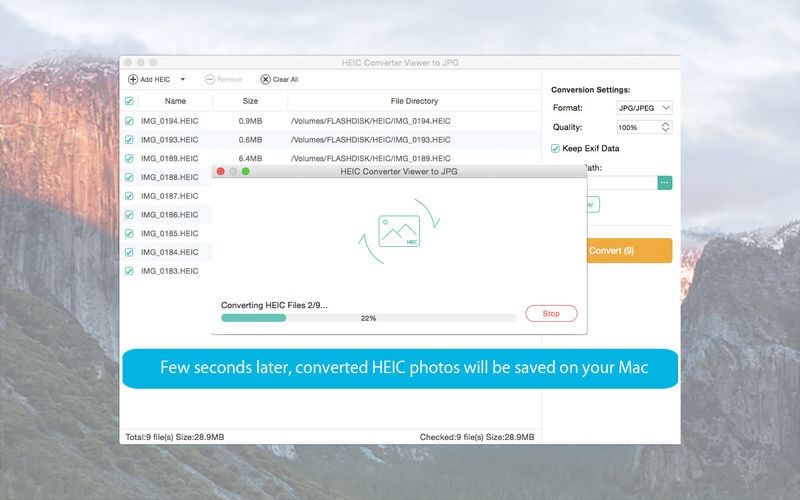The width and height of the screenshot is (800, 500).
Task: Click the Clear All icon
Action: click(265, 79)
